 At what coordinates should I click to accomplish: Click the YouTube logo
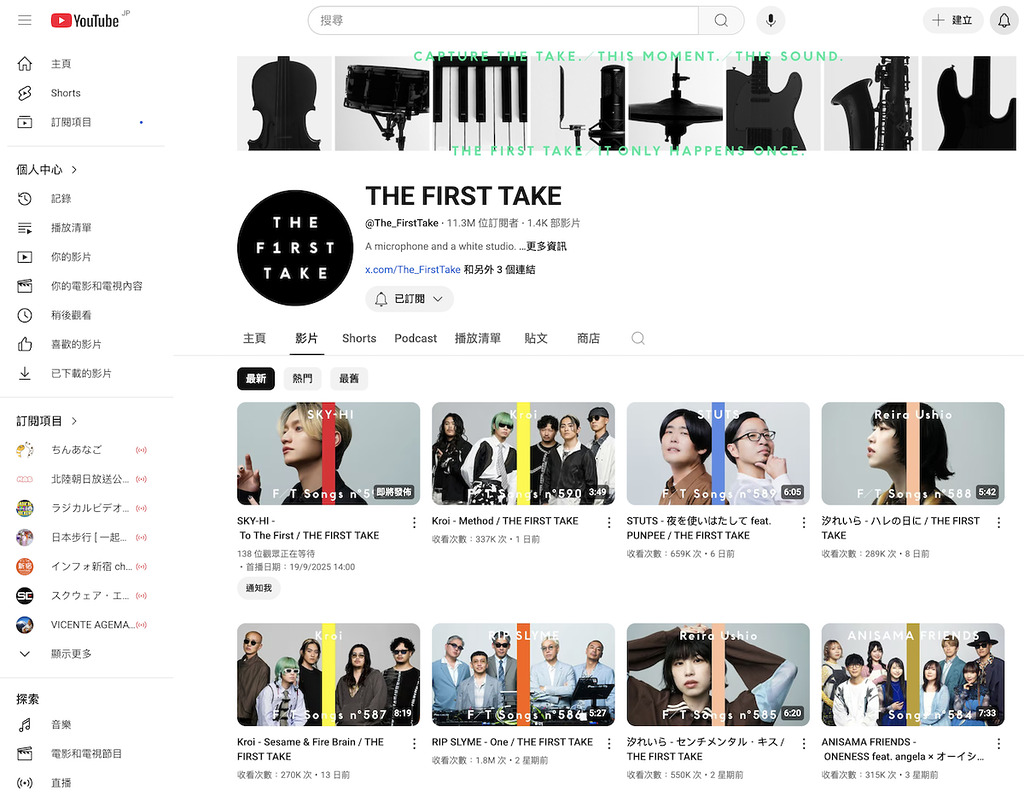pos(86,20)
